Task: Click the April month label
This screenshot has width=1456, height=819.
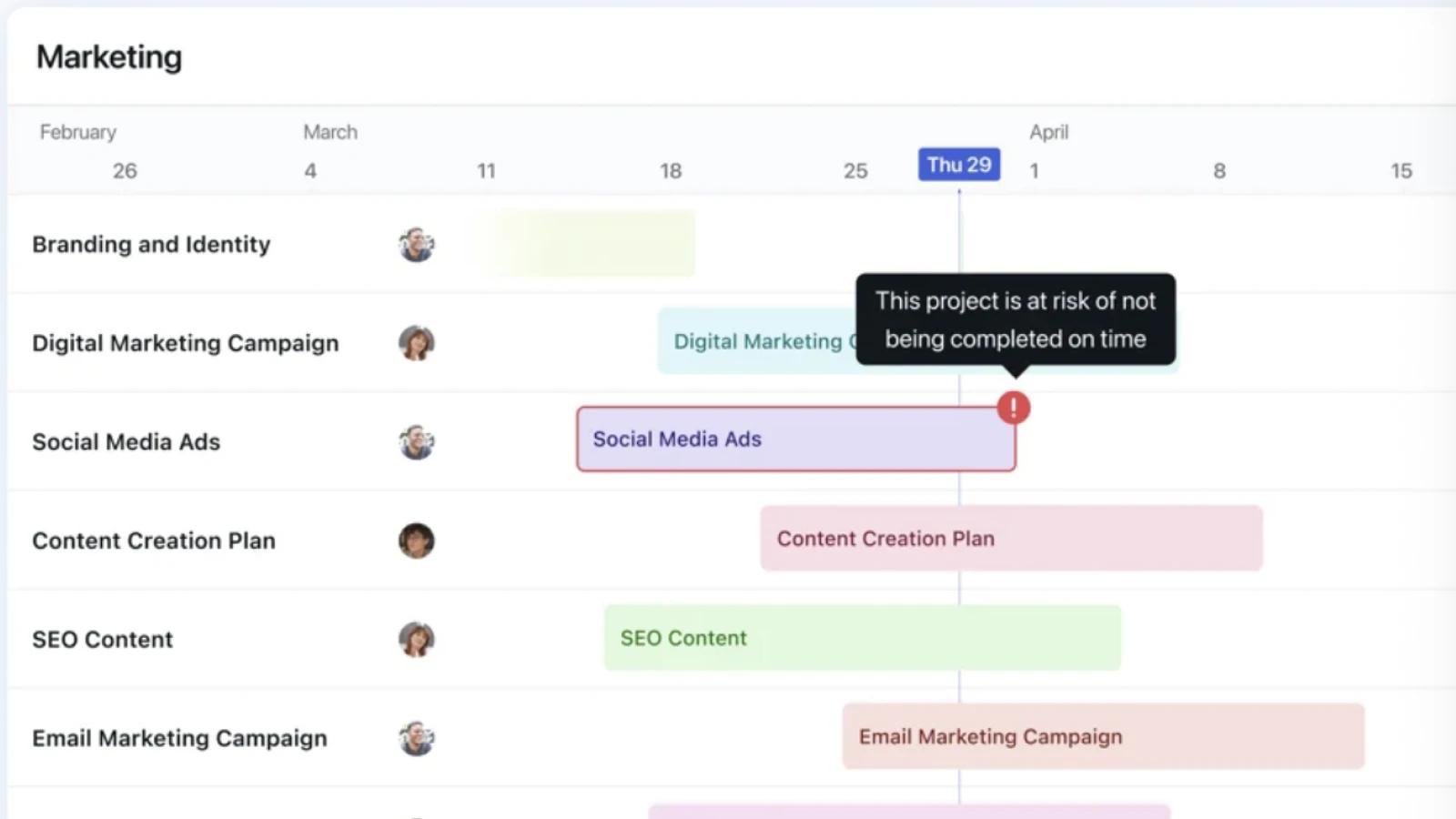Action: point(1049,132)
